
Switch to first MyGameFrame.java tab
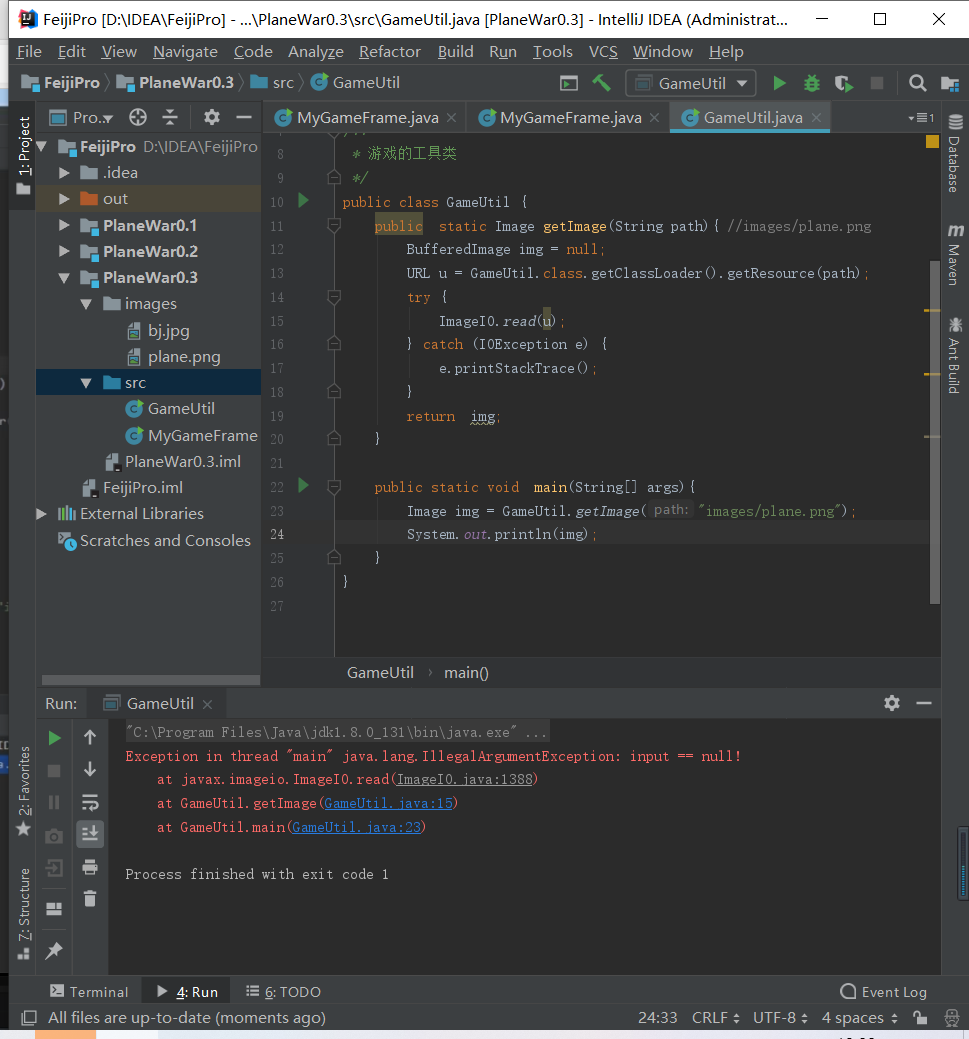click(367, 118)
